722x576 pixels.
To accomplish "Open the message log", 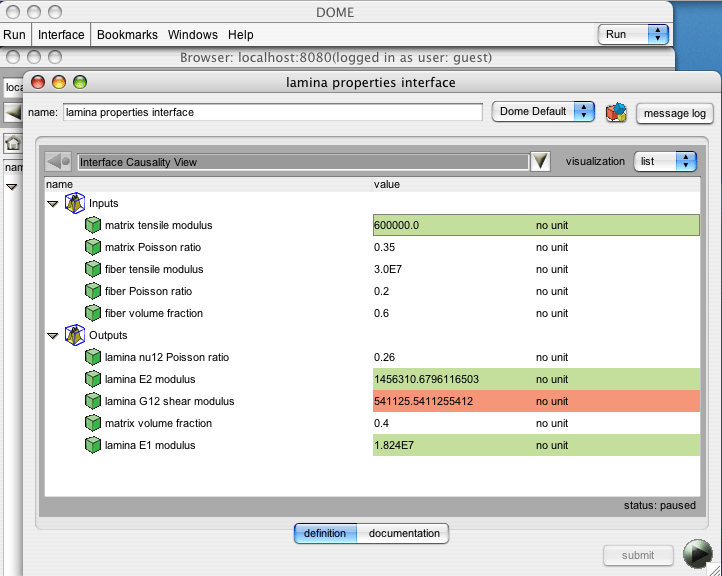I will 675,113.
